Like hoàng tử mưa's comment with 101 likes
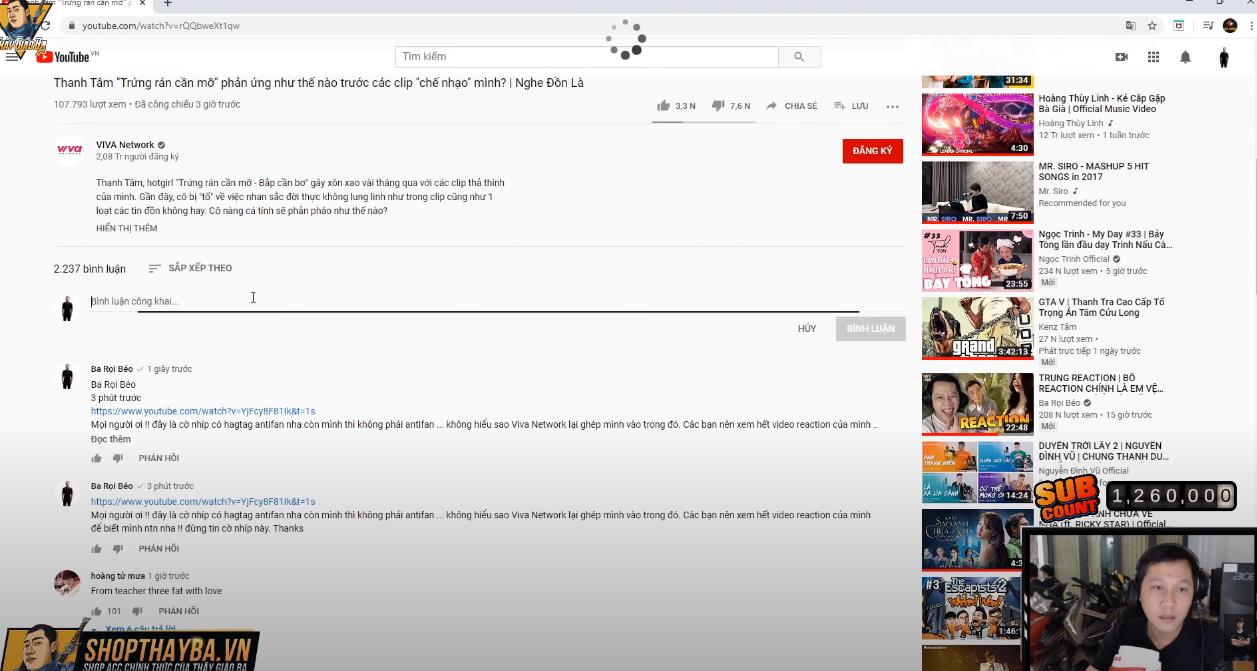The height and width of the screenshot is (671, 1257). tap(97, 611)
